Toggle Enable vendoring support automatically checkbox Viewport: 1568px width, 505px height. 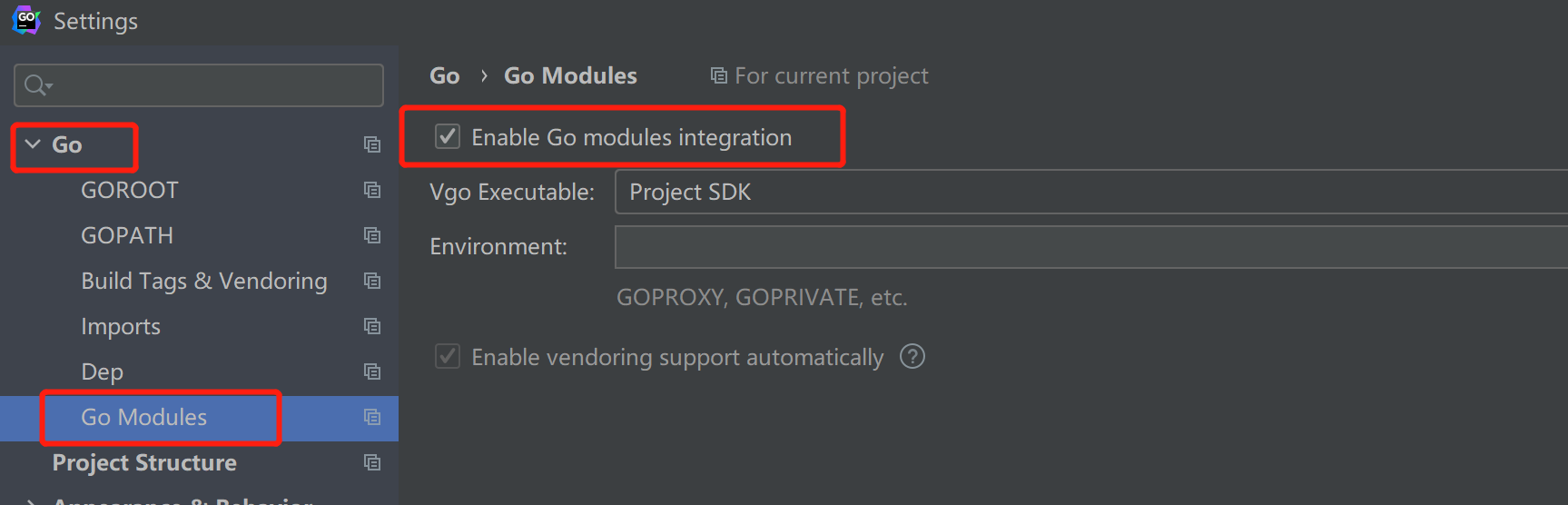click(448, 356)
